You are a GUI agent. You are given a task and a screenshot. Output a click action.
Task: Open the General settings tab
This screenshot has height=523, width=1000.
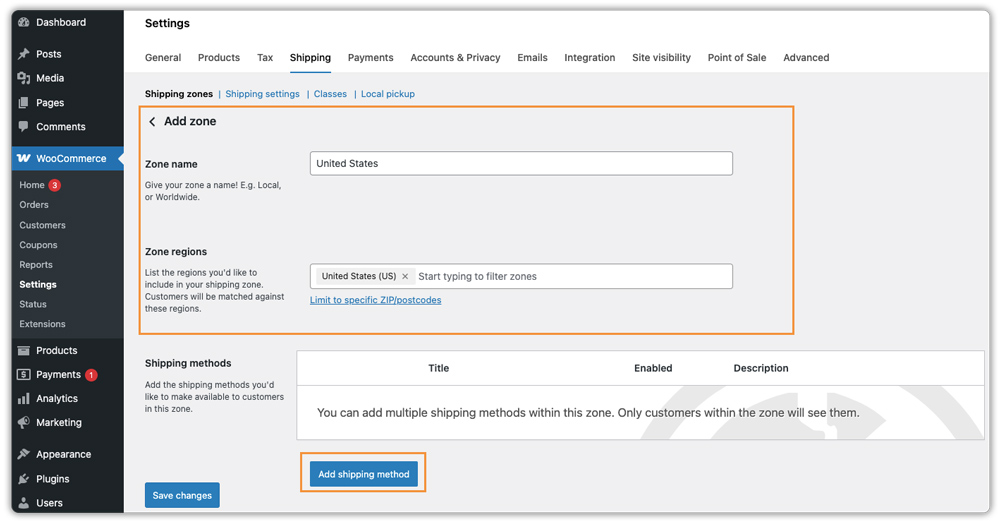(x=163, y=57)
